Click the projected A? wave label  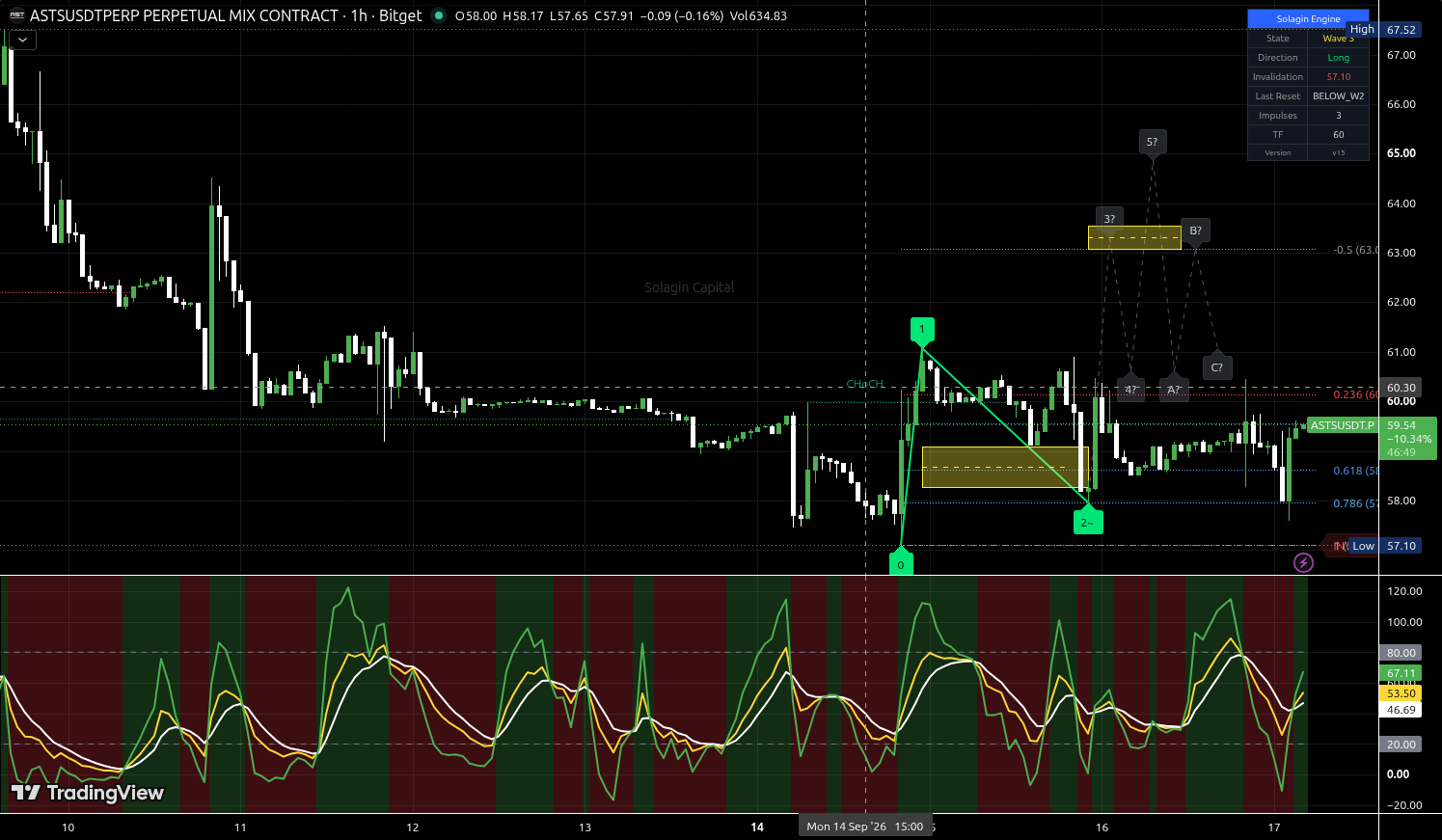click(1174, 390)
